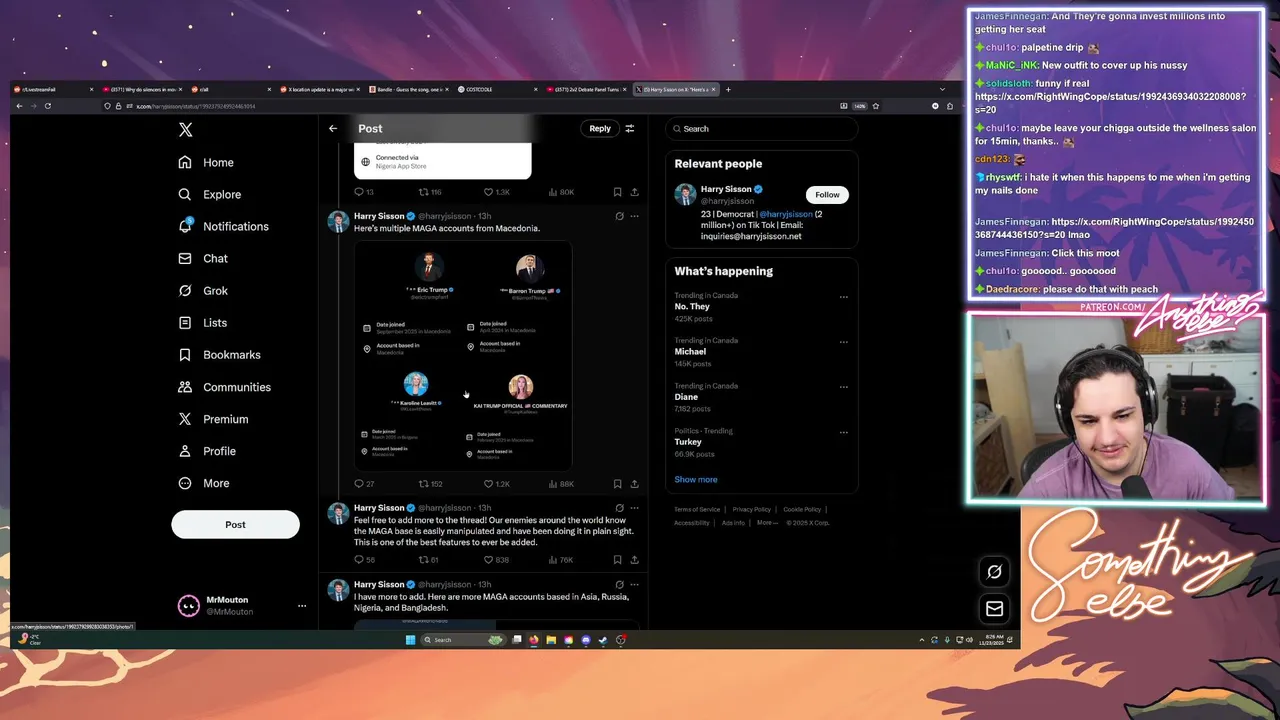1280x720 pixels.
Task: Open the Terms of Service link
Action: [697, 509]
